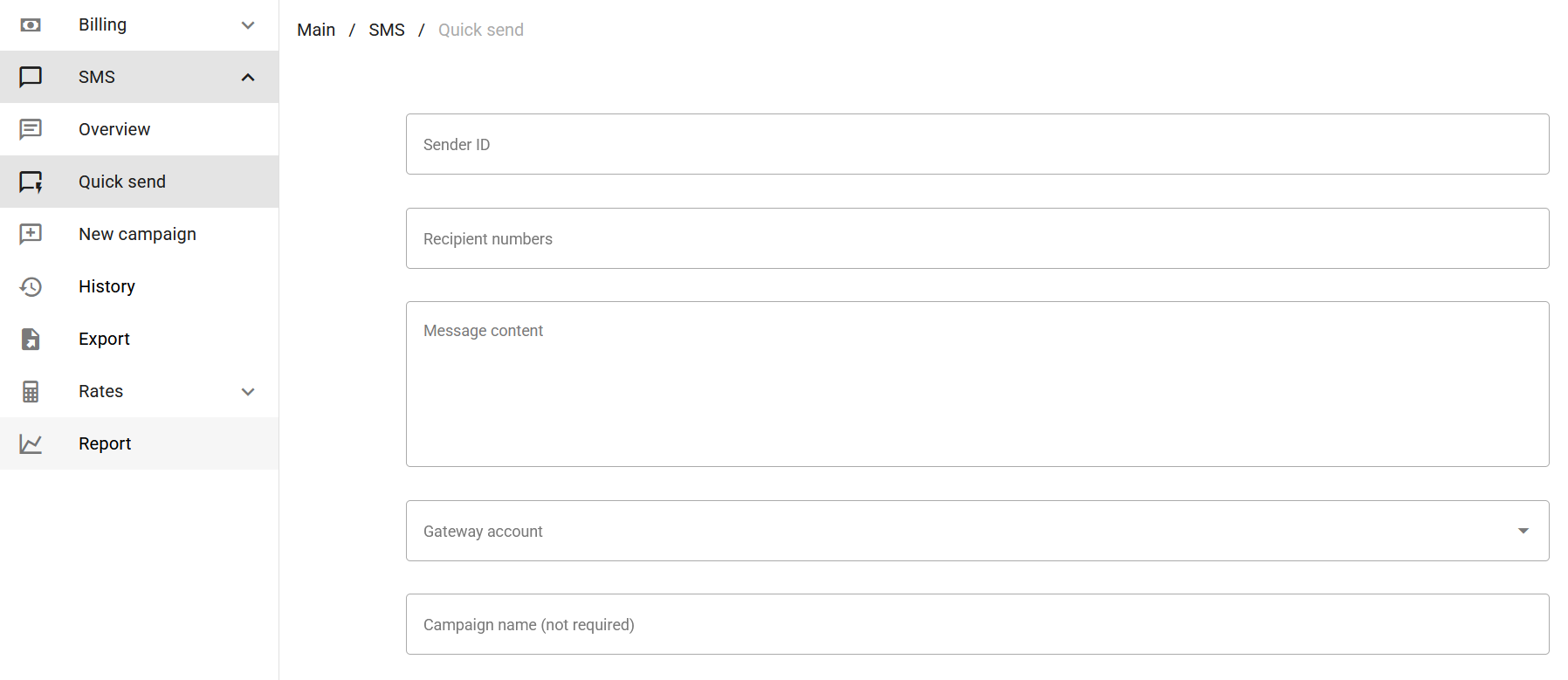Collapse the SMS section chevron

[248, 77]
